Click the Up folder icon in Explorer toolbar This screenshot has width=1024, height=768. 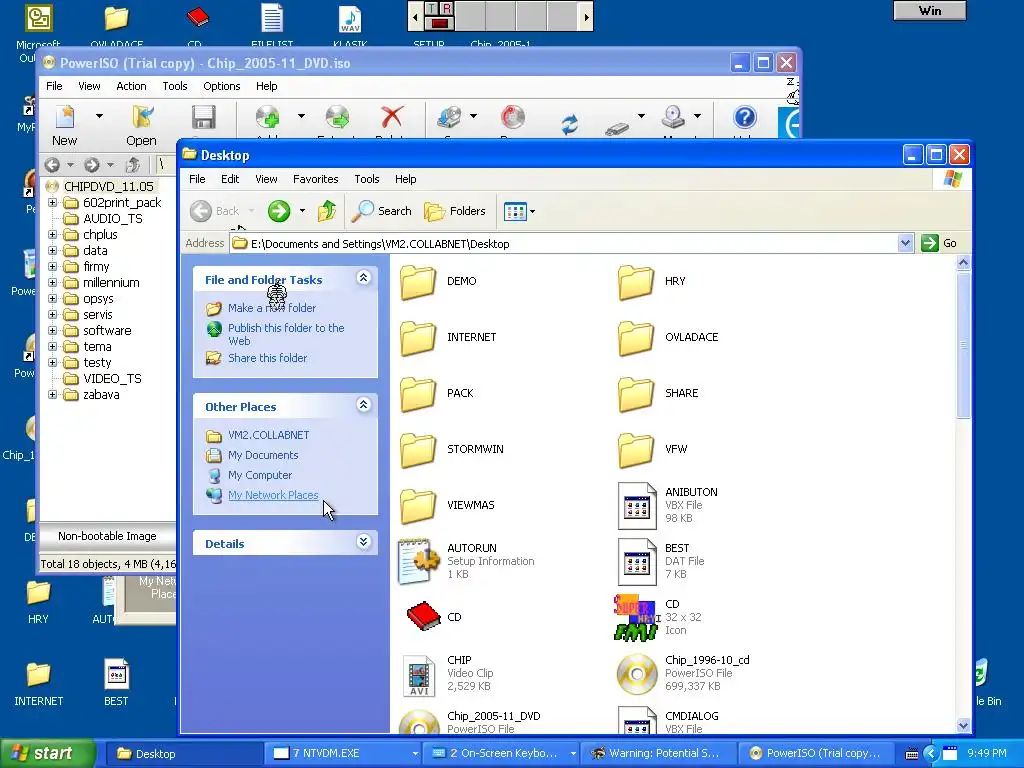coord(327,211)
